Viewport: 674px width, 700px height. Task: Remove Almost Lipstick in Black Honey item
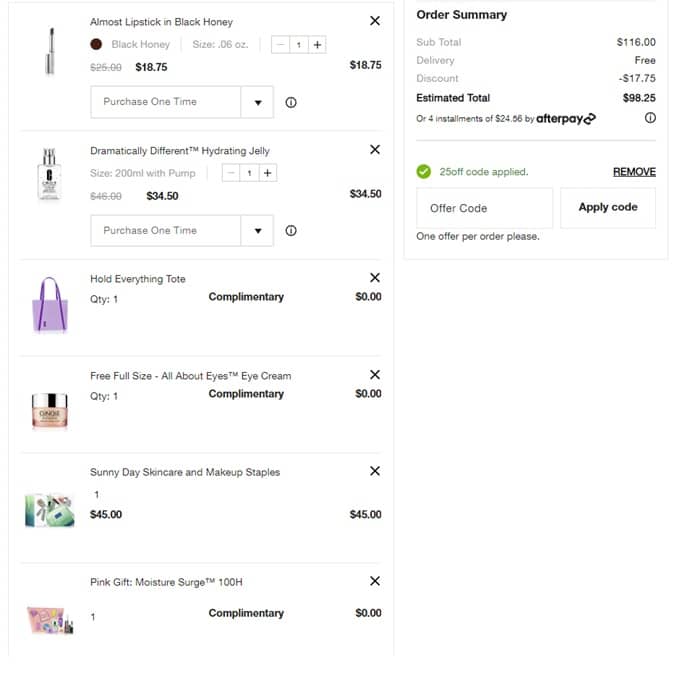point(375,21)
